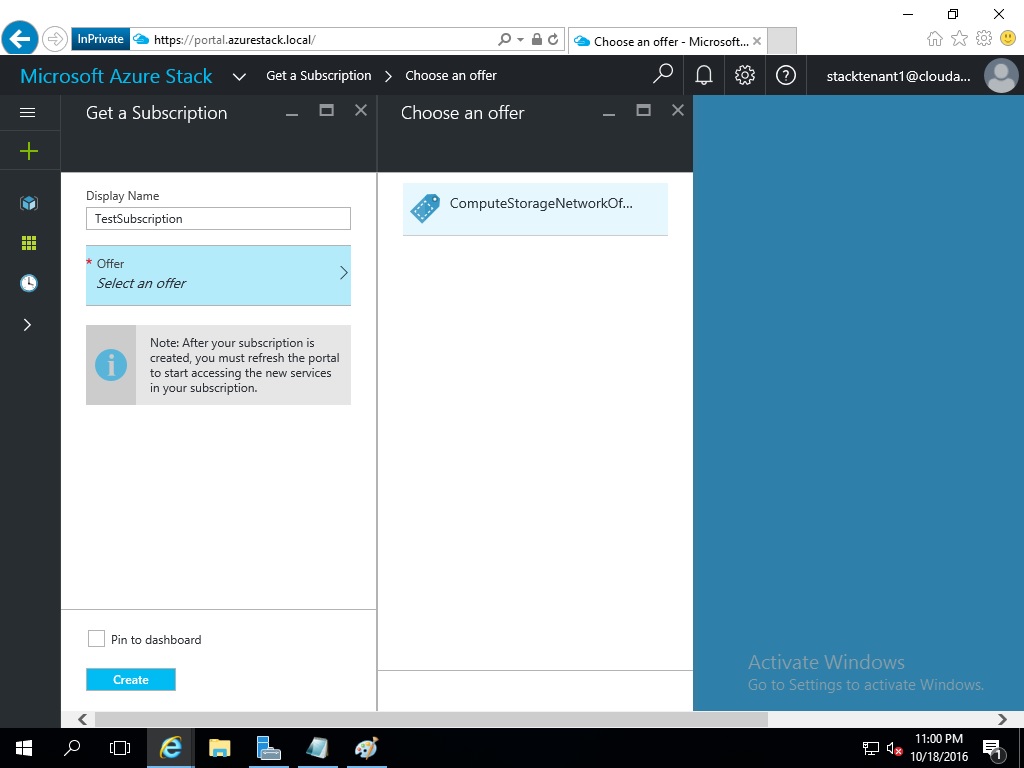Open the browser home icon
Image resolution: width=1024 pixels, height=768 pixels.
click(935, 39)
